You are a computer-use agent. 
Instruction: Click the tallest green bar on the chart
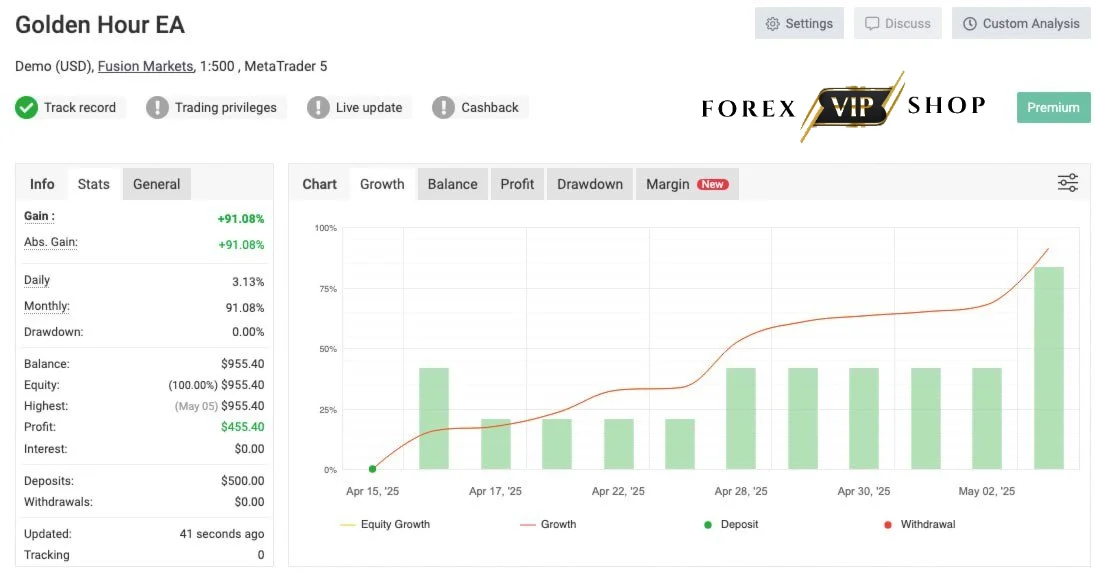point(1048,367)
